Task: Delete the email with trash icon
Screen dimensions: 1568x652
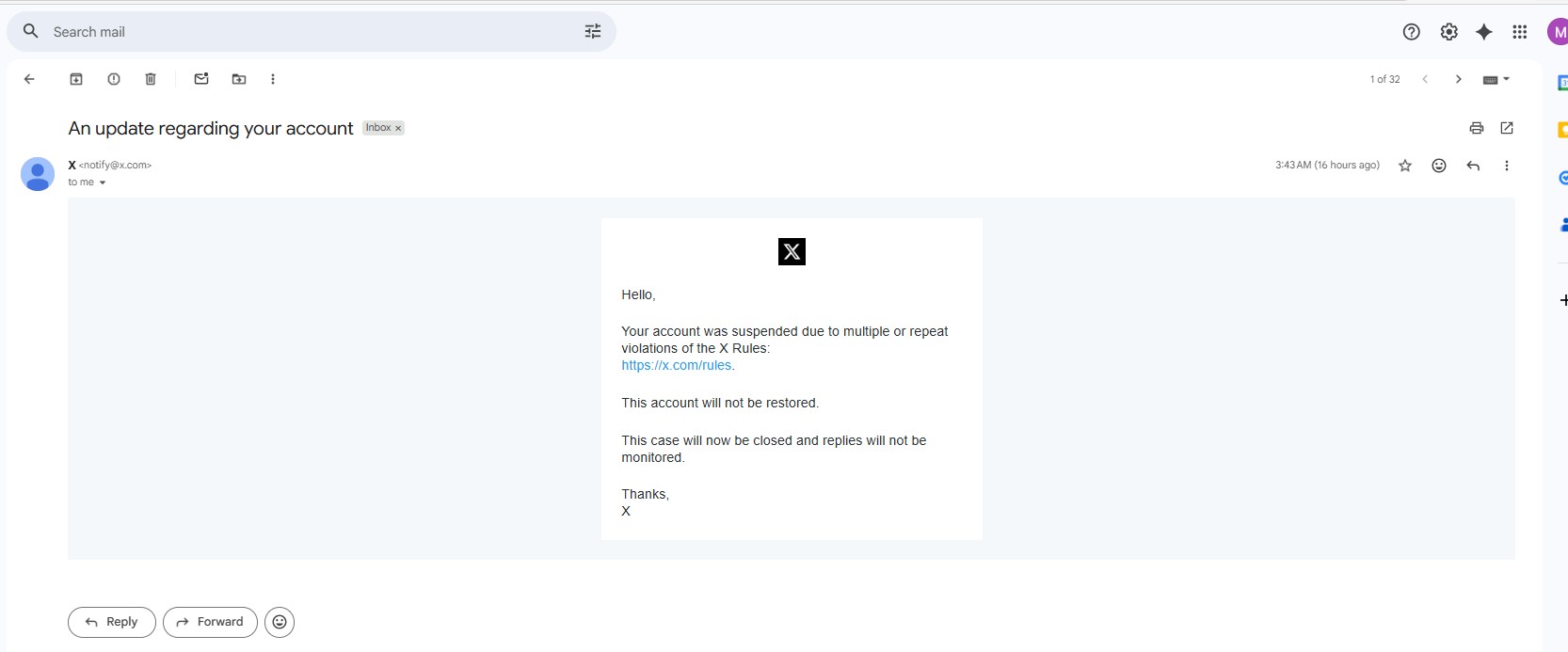Action: [x=151, y=79]
